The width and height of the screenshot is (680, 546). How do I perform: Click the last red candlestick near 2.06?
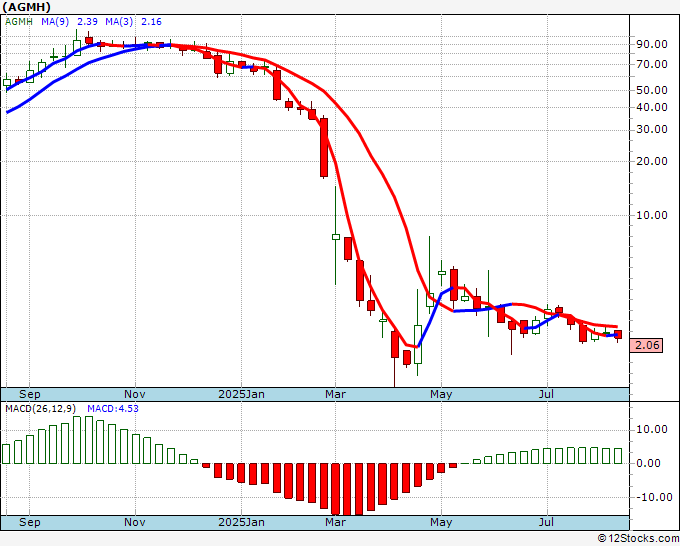(x=618, y=334)
